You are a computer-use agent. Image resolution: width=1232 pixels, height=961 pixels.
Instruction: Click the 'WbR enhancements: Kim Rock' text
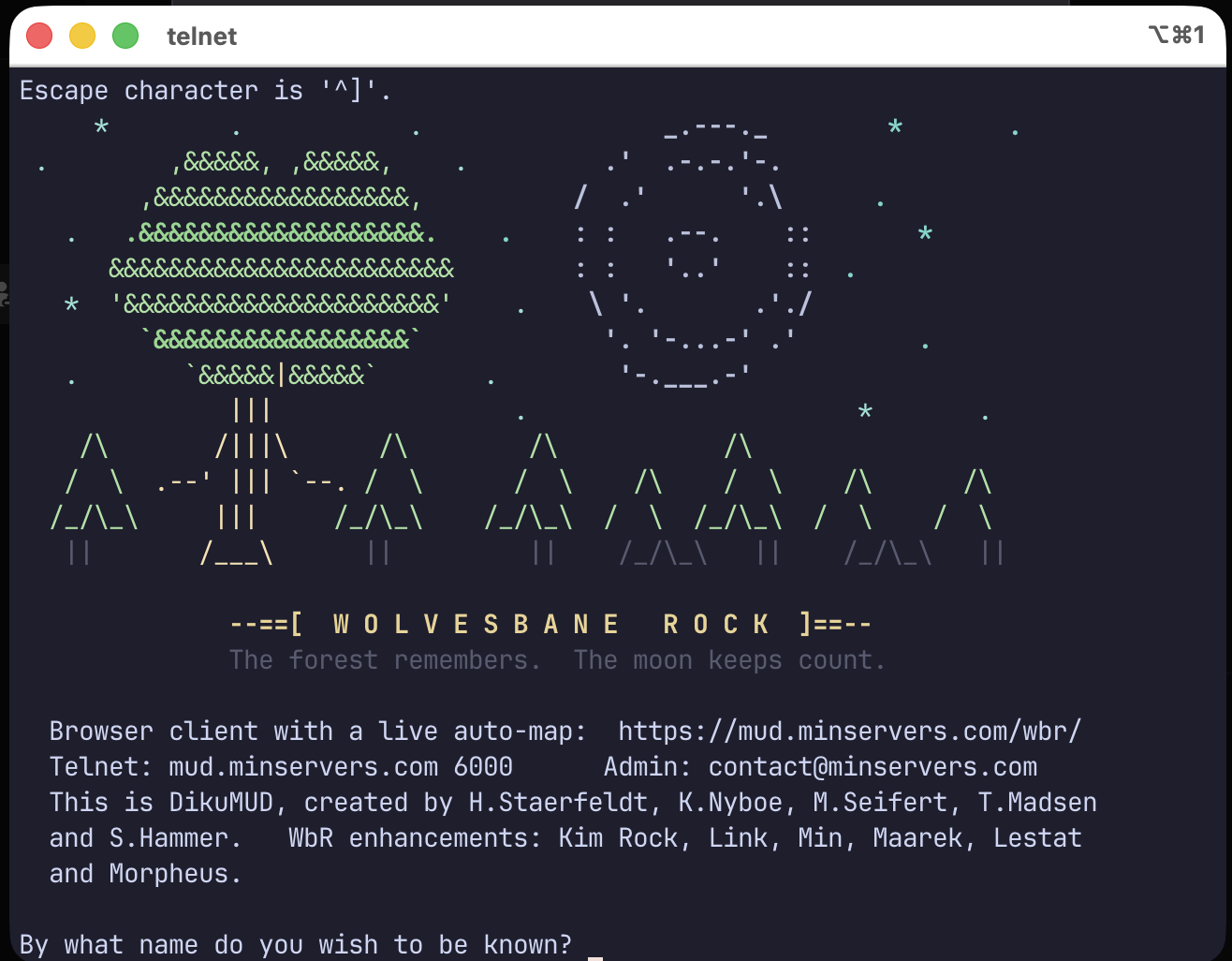[x=483, y=837]
